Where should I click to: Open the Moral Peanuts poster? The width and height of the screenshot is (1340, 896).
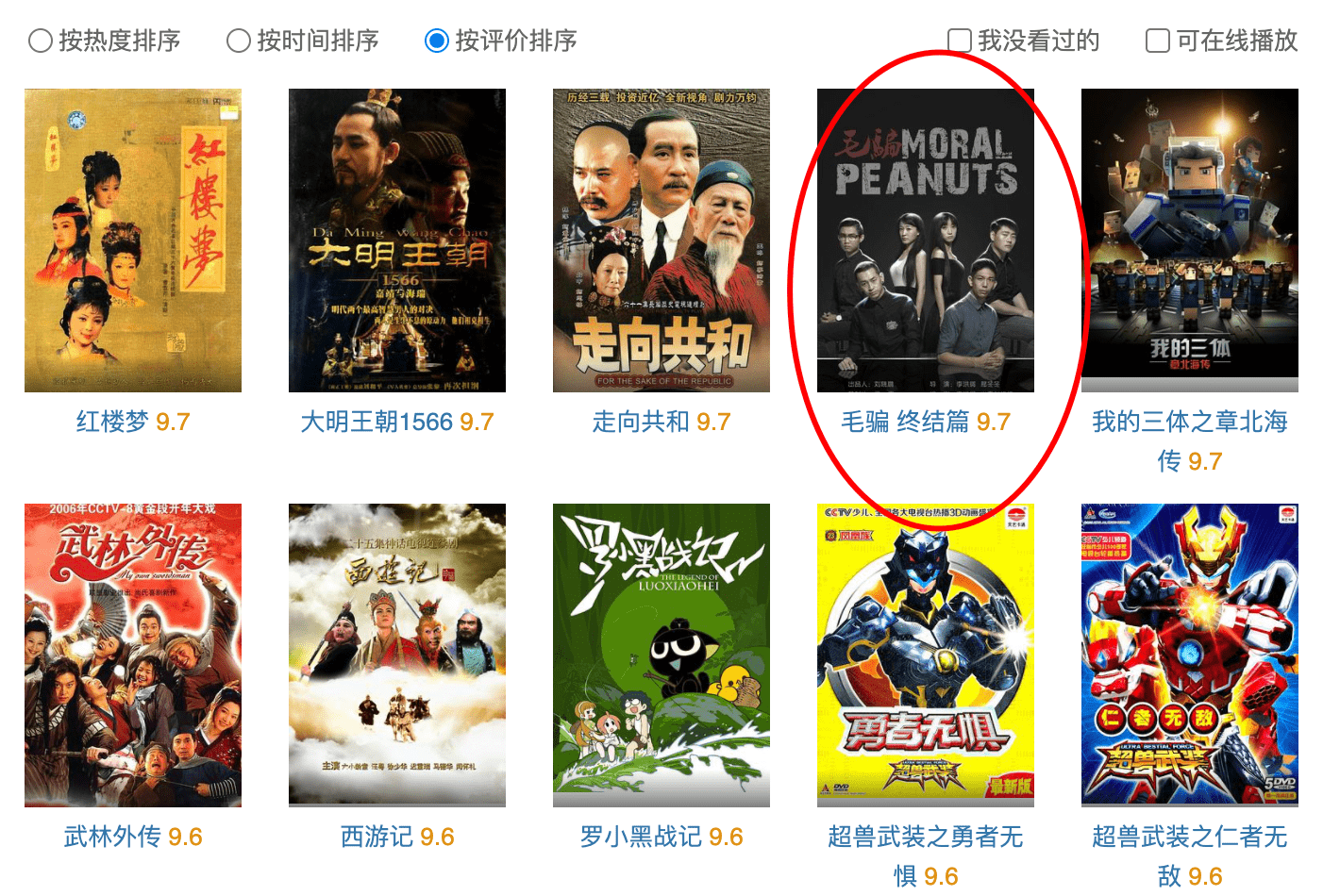(926, 241)
